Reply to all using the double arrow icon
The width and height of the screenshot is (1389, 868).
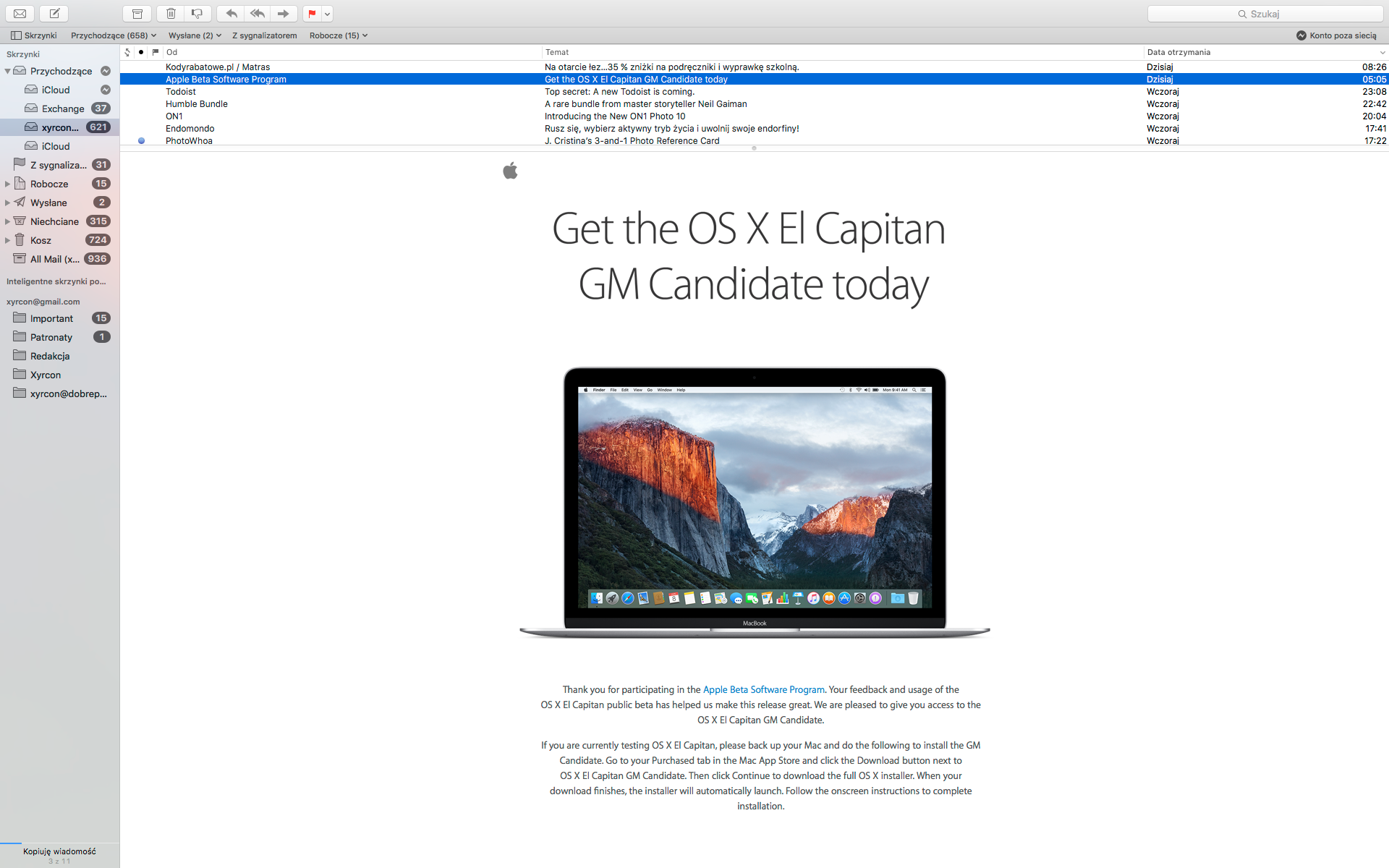pos(258,14)
